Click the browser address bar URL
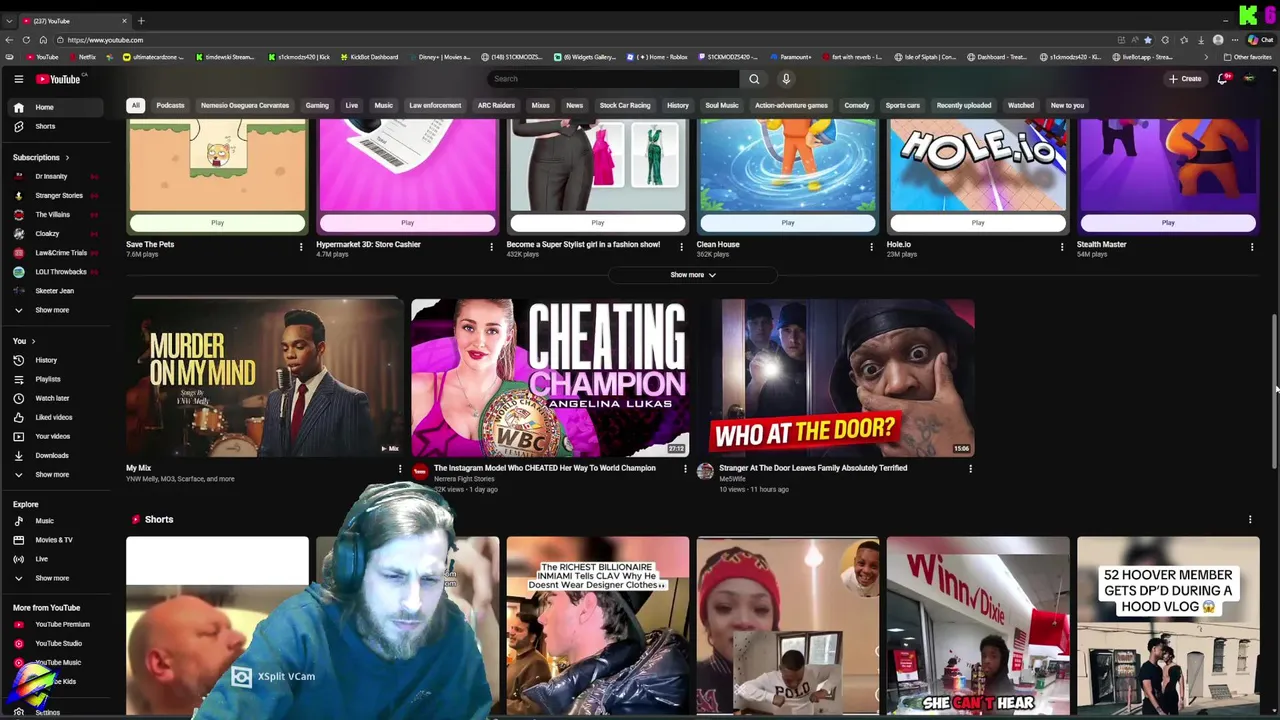The height and width of the screenshot is (720, 1280). pos(105,40)
